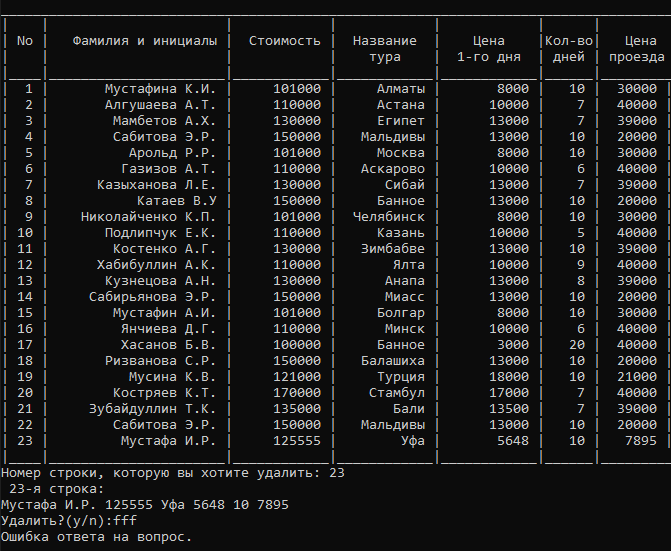Select tour name Турция
Viewport: 671px width, 551px height.
tap(401, 377)
